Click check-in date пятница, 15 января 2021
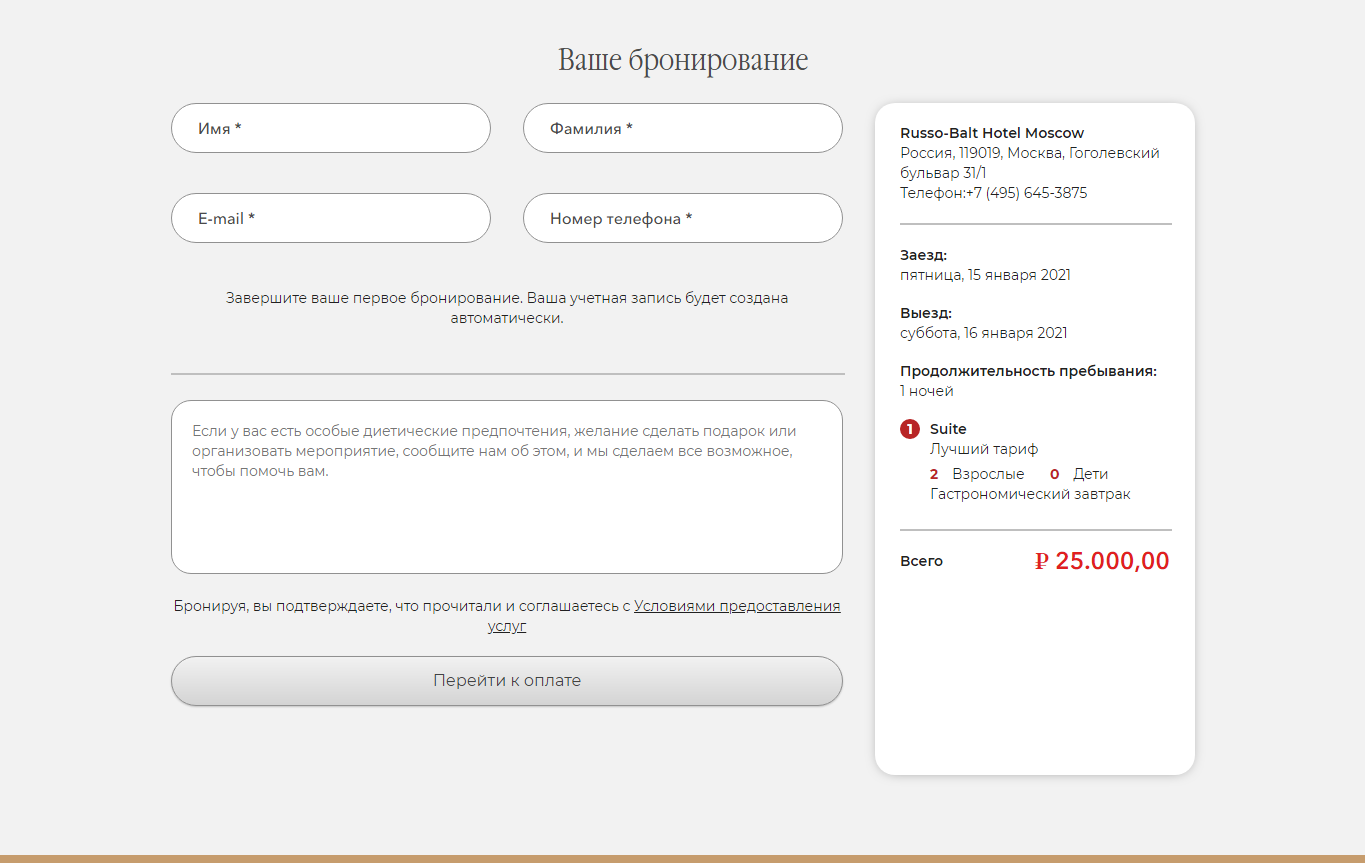 985,275
